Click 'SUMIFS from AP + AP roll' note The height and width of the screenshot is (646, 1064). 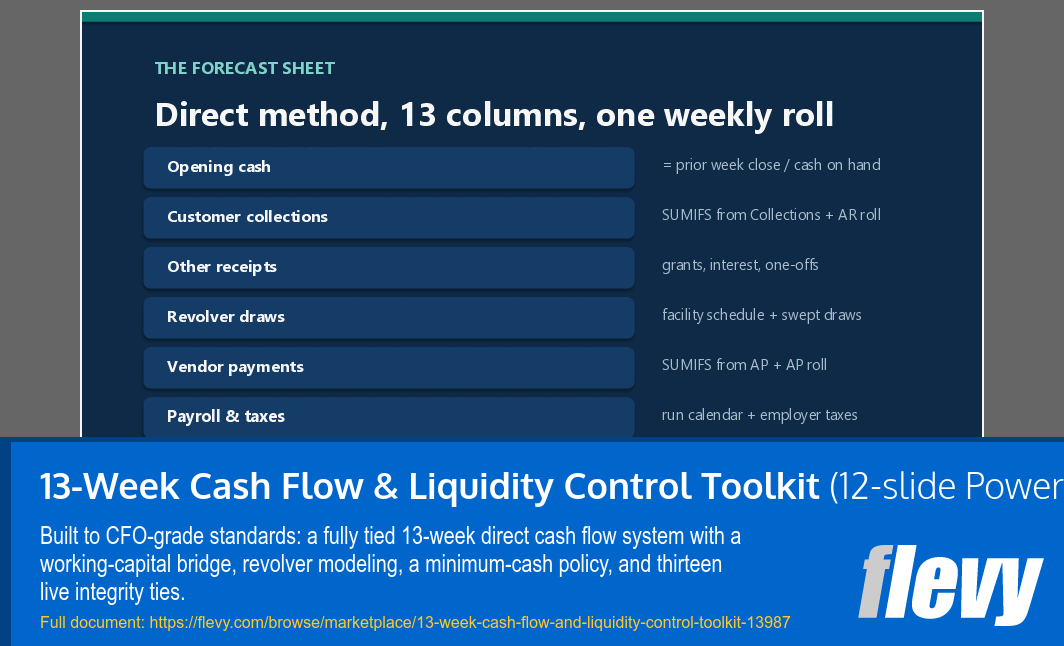(744, 365)
